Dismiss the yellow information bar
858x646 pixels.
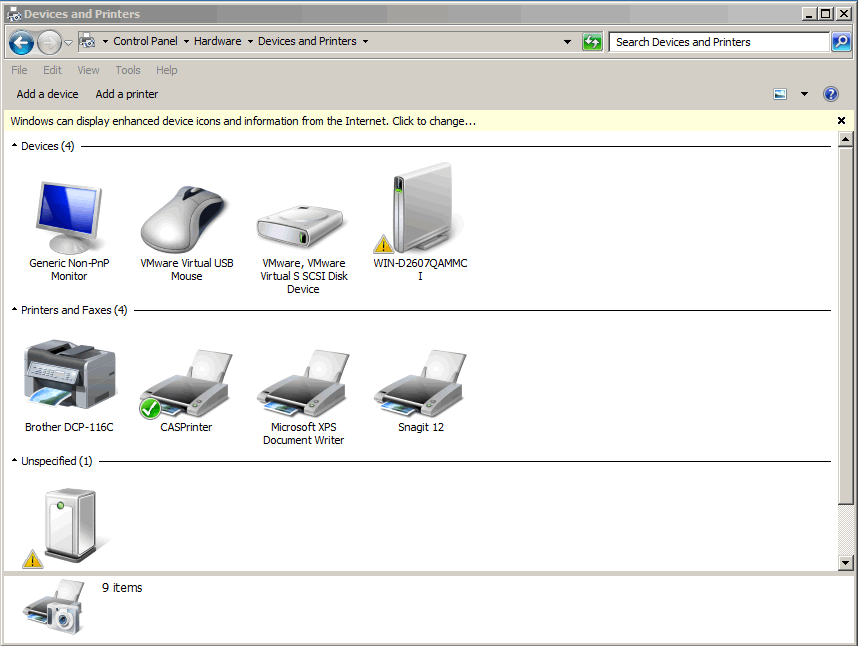pyautogui.click(x=841, y=121)
